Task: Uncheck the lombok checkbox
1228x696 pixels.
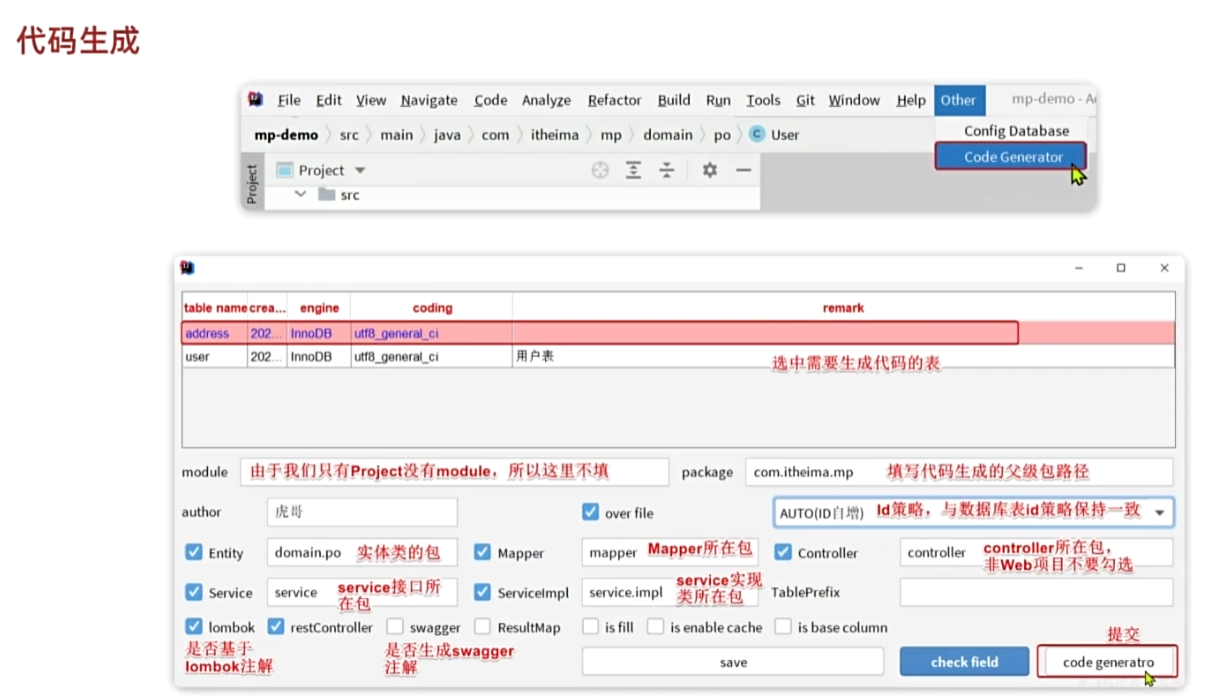Action: point(194,627)
